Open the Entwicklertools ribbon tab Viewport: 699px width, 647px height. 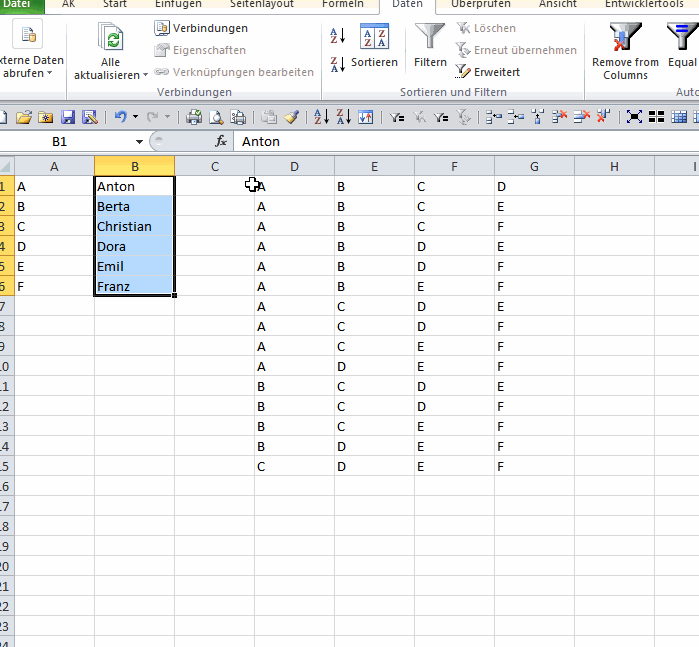(644, 4)
